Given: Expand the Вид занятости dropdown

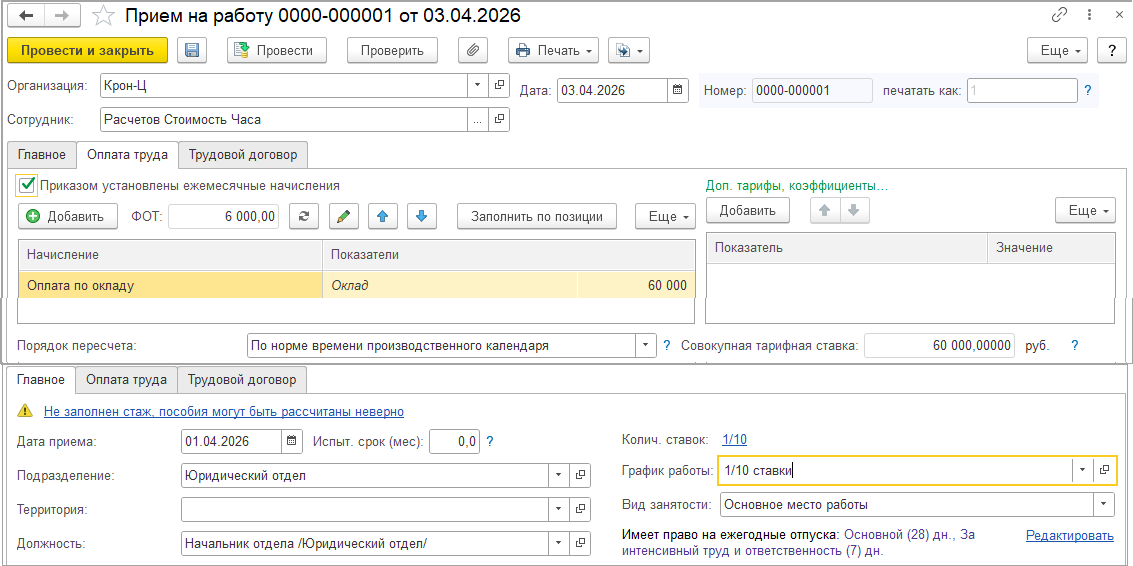Looking at the screenshot, I should [1103, 505].
